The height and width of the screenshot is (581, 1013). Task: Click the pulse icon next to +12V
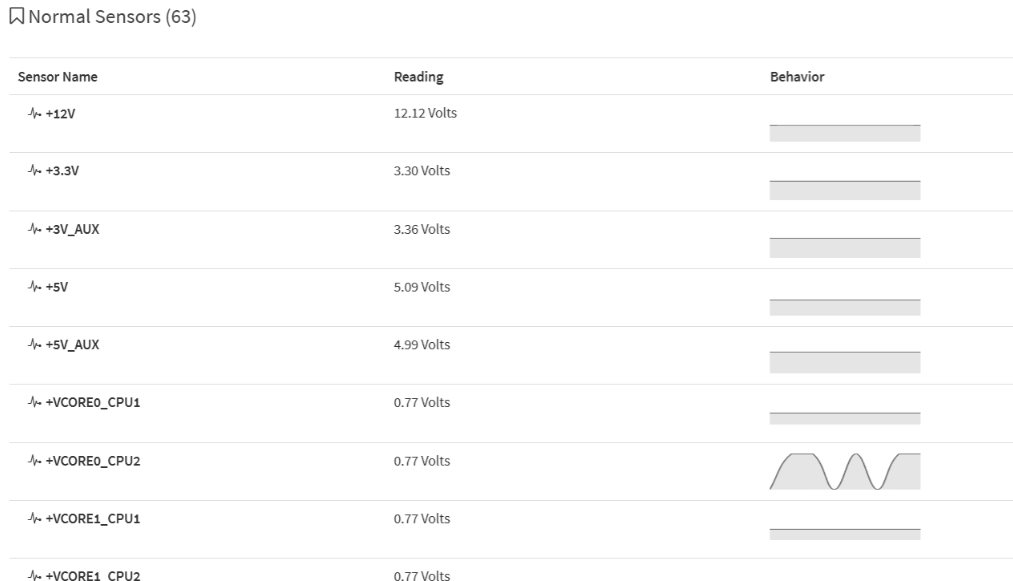(x=33, y=114)
